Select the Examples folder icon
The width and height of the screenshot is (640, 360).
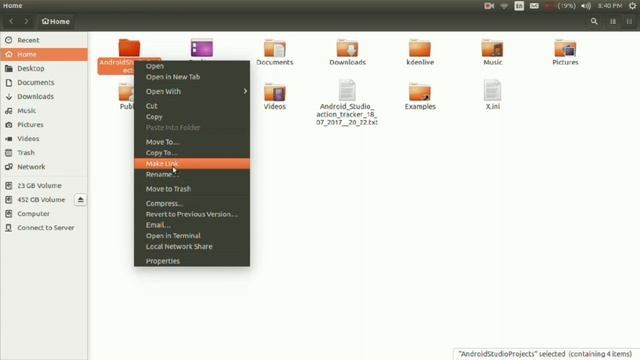pos(420,92)
